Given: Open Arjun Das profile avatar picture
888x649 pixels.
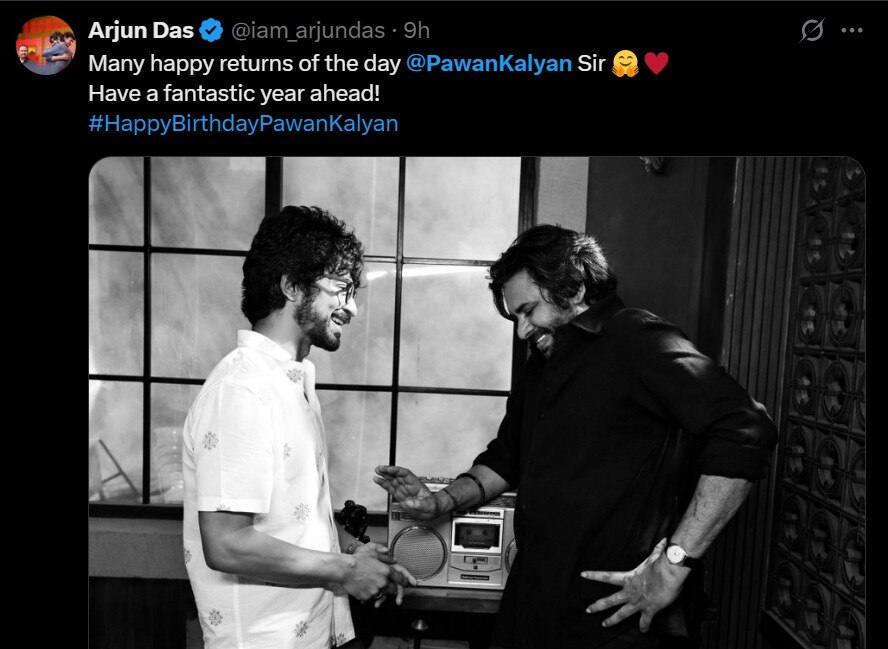Looking at the screenshot, I should tap(45, 45).
